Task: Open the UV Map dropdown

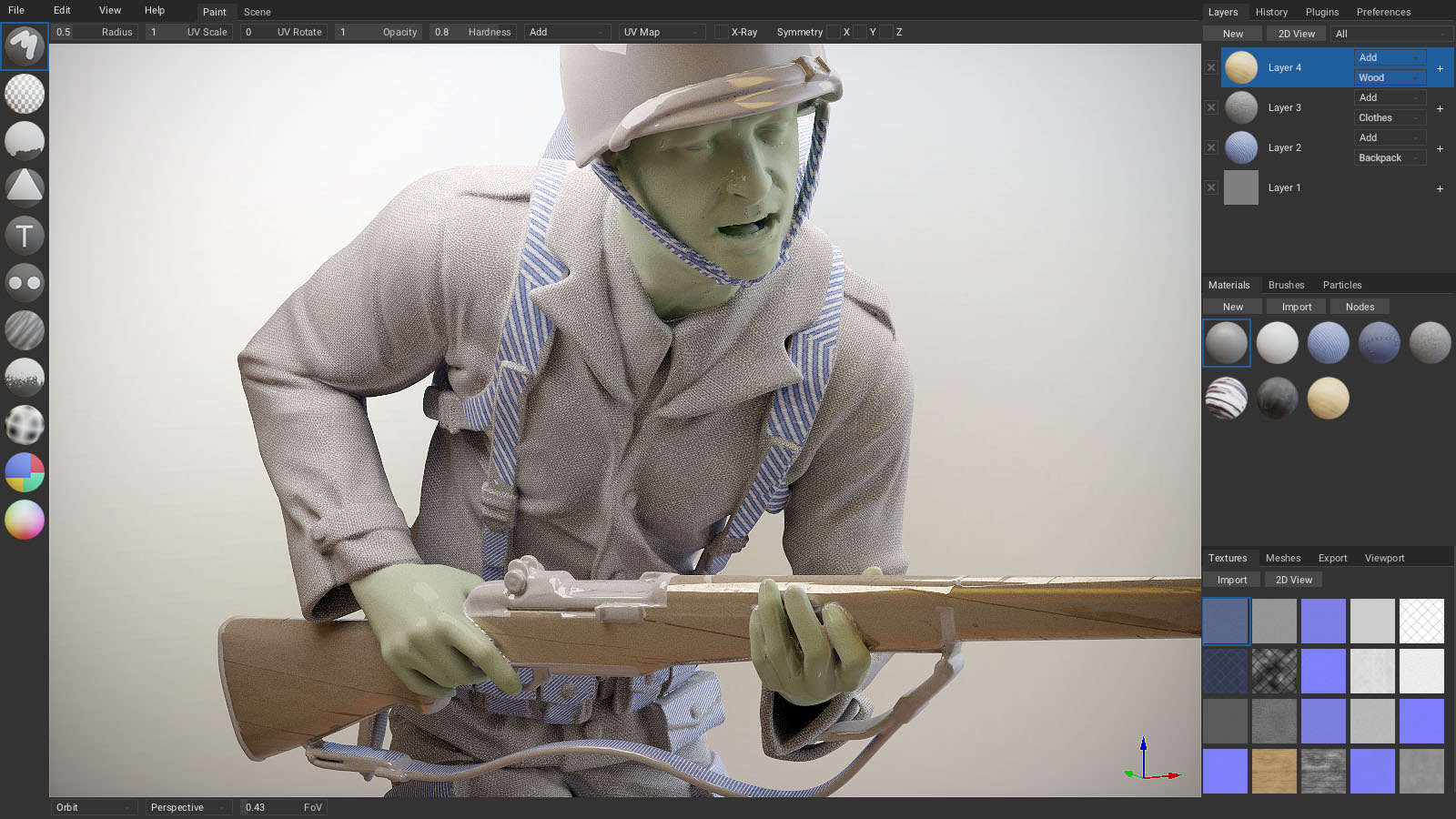Action: coord(662,32)
